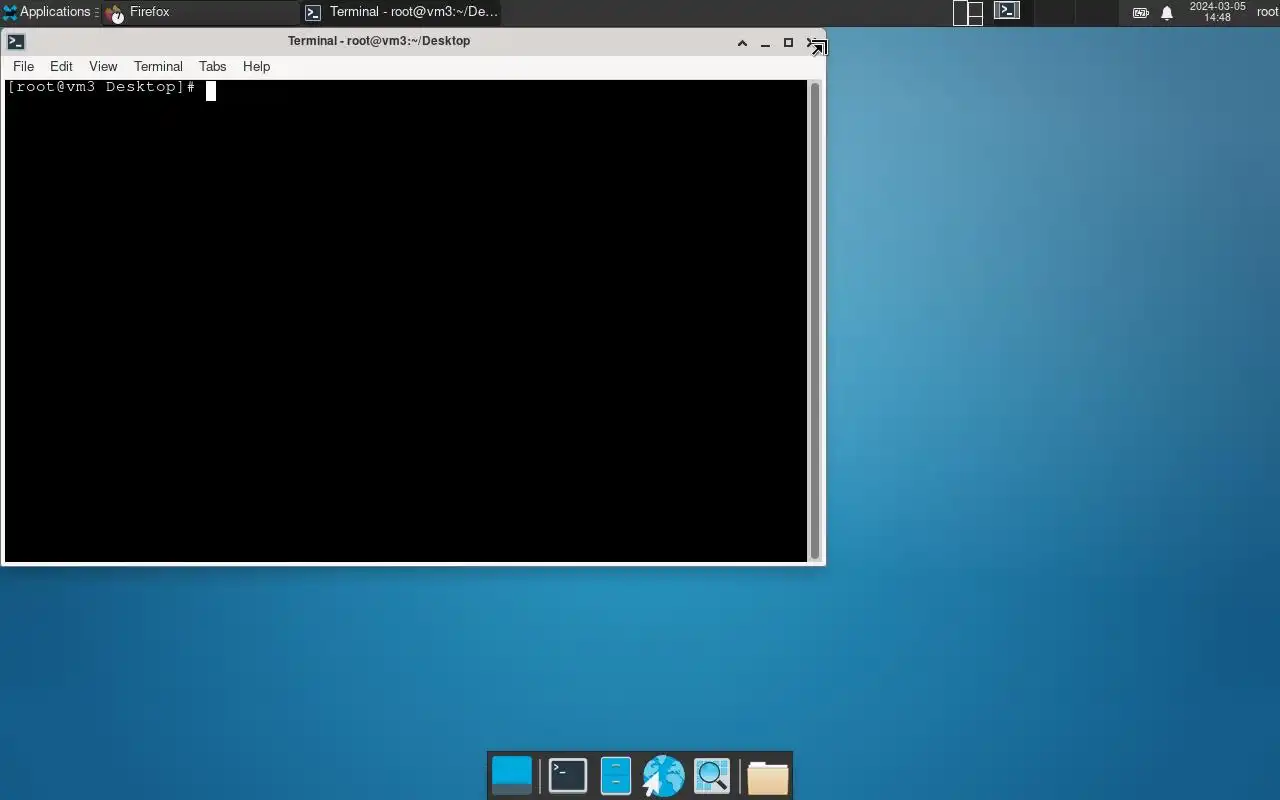Image resolution: width=1280 pixels, height=800 pixels.
Task: Open the Edit menu in Terminal
Action: [61, 66]
